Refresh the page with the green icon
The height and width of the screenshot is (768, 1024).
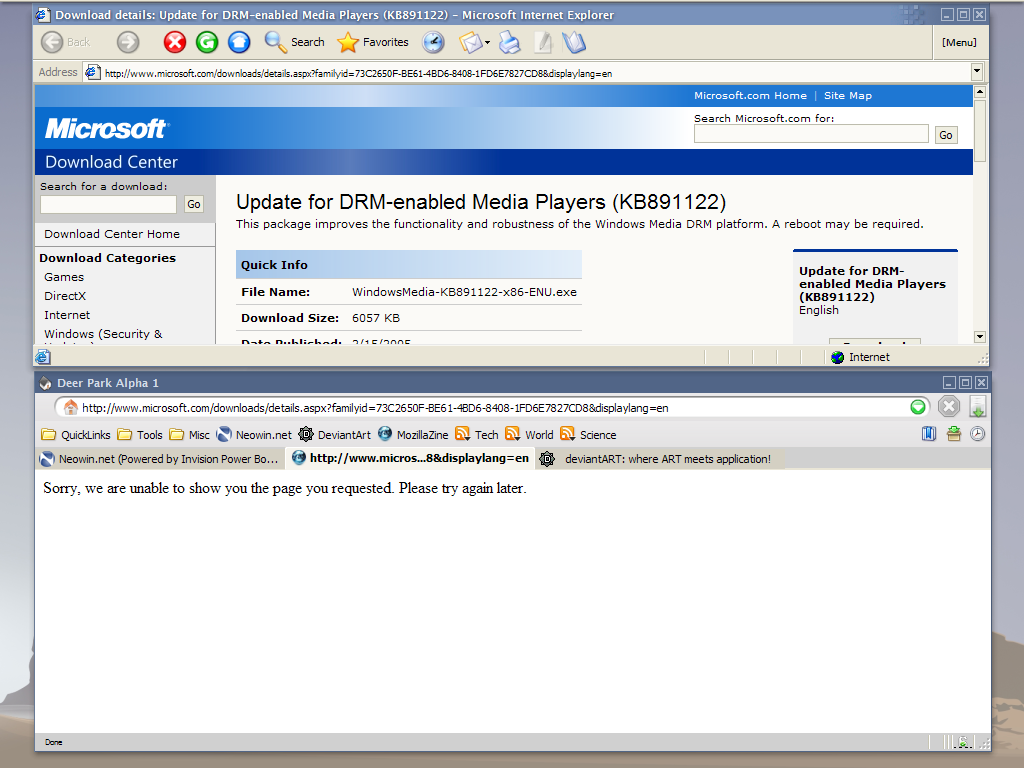point(207,42)
